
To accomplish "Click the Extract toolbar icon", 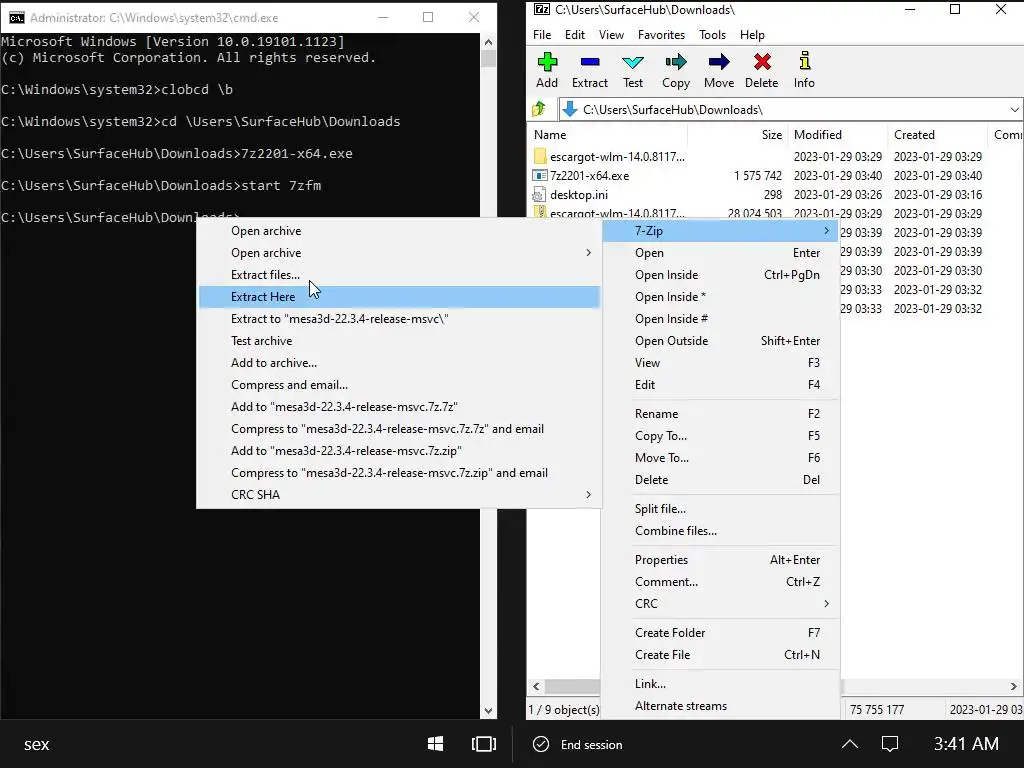I will point(590,63).
